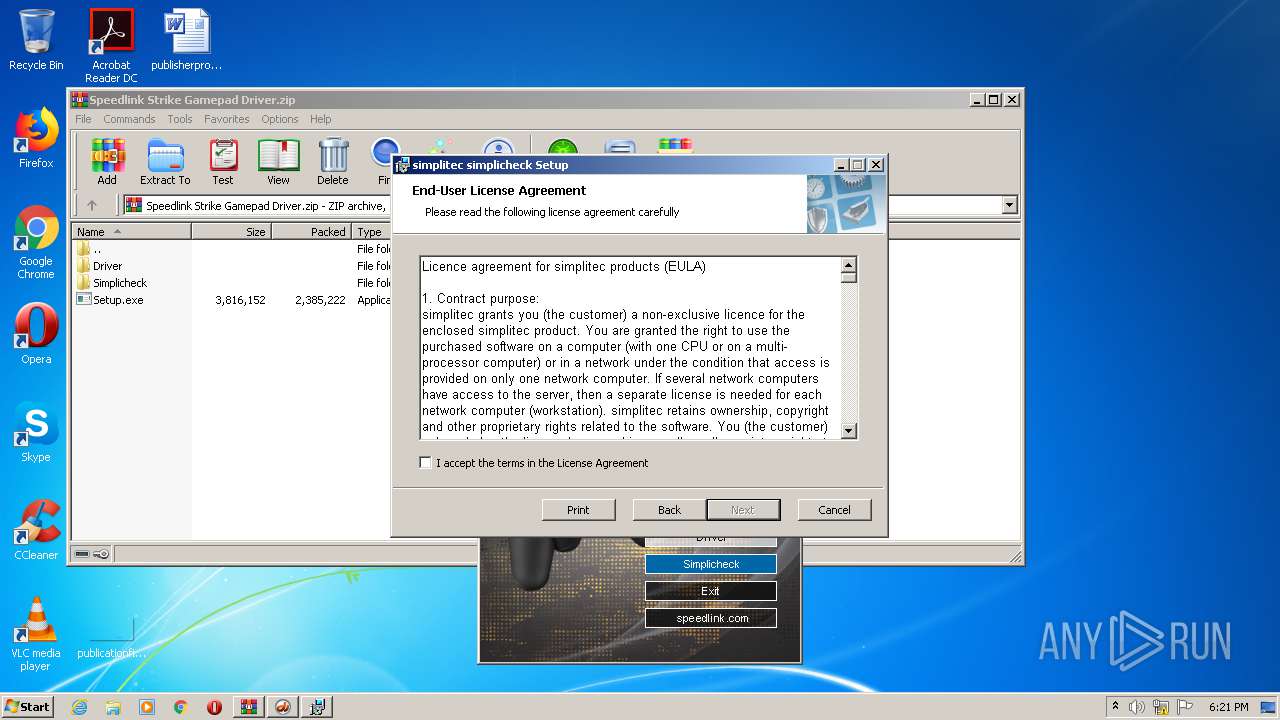Image resolution: width=1280 pixels, height=720 pixels.
Task: Click the Action Center flag tray icon
Action: [x=1184, y=707]
